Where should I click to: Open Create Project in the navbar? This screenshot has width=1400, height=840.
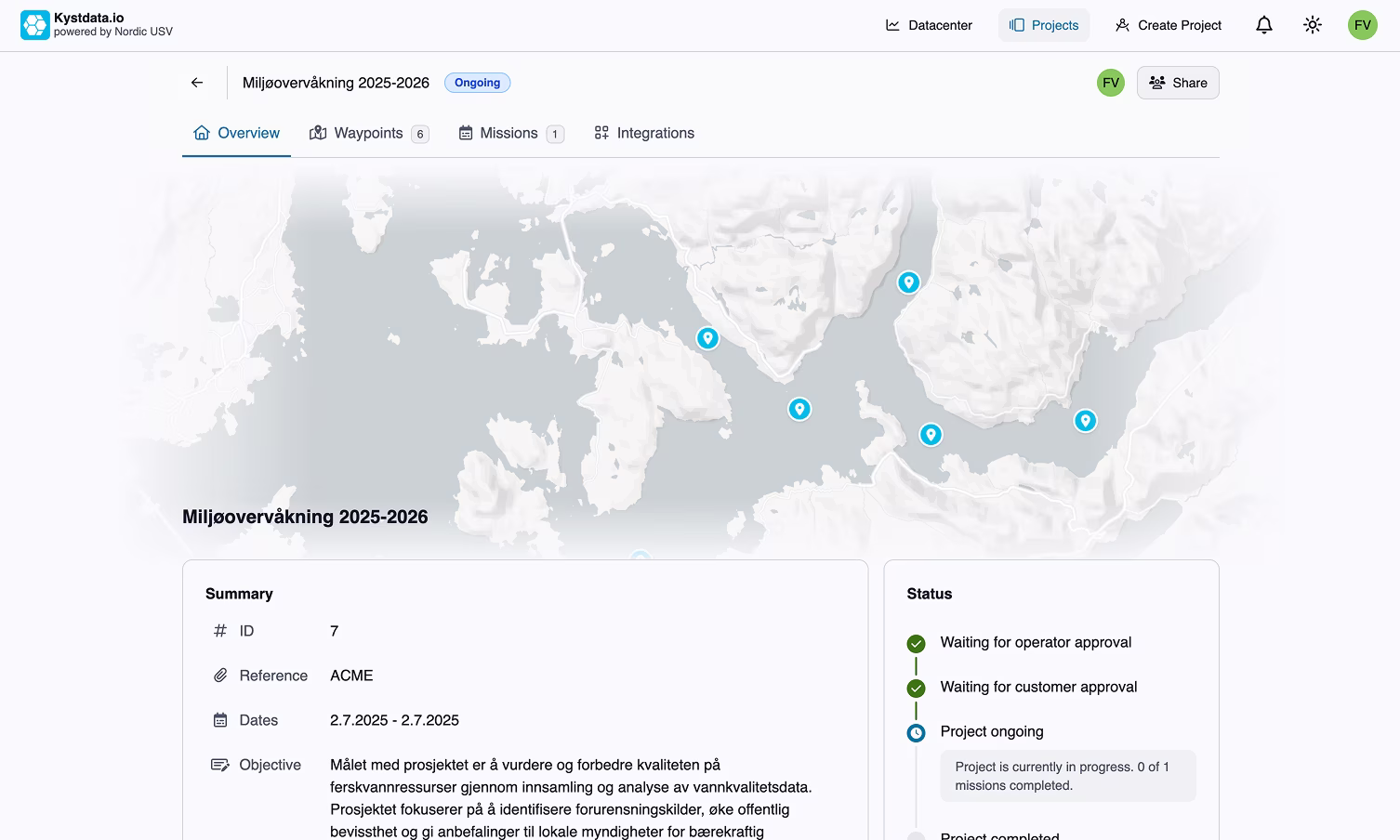click(x=1168, y=25)
